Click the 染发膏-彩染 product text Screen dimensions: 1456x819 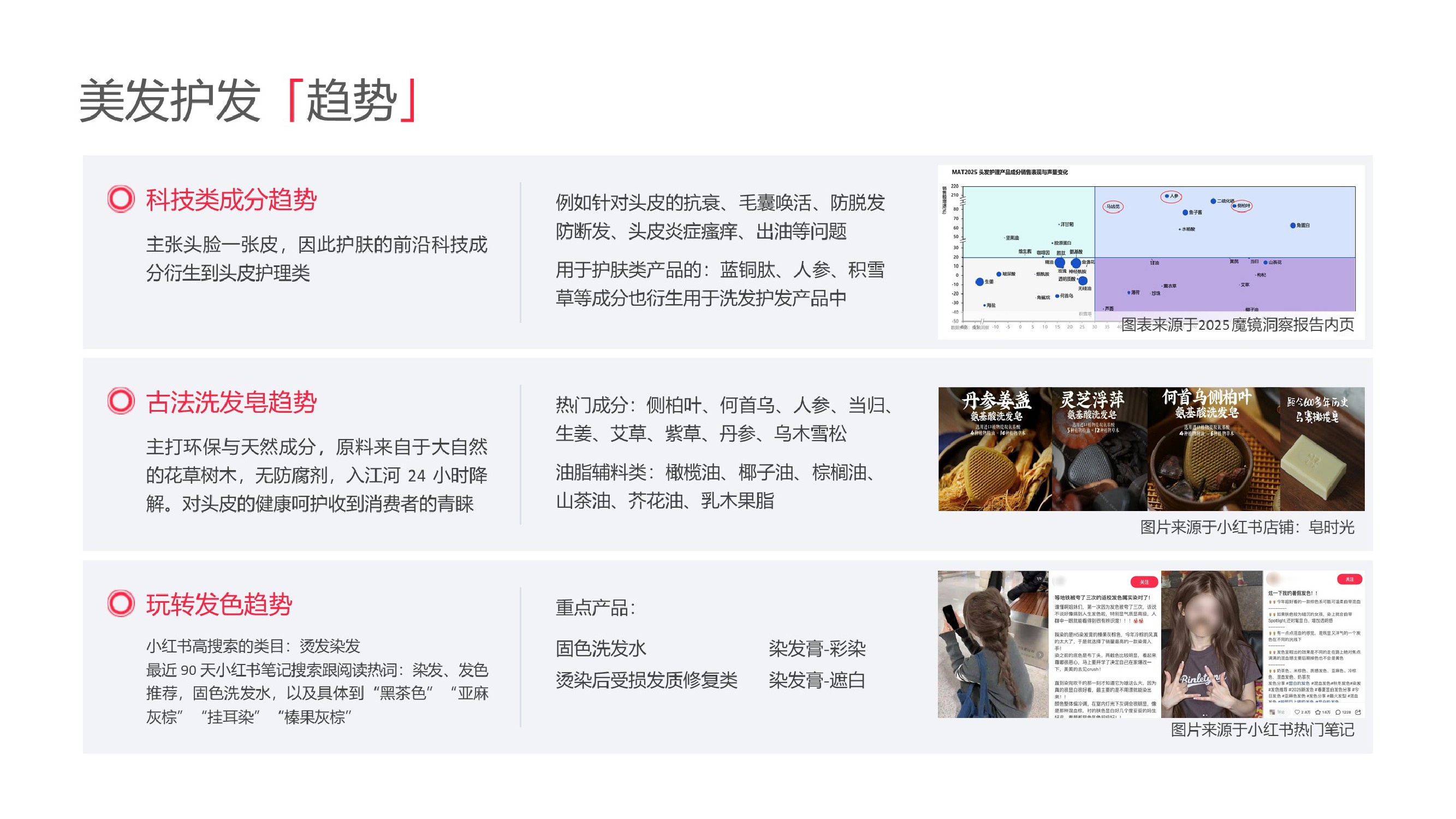click(817, 648)
